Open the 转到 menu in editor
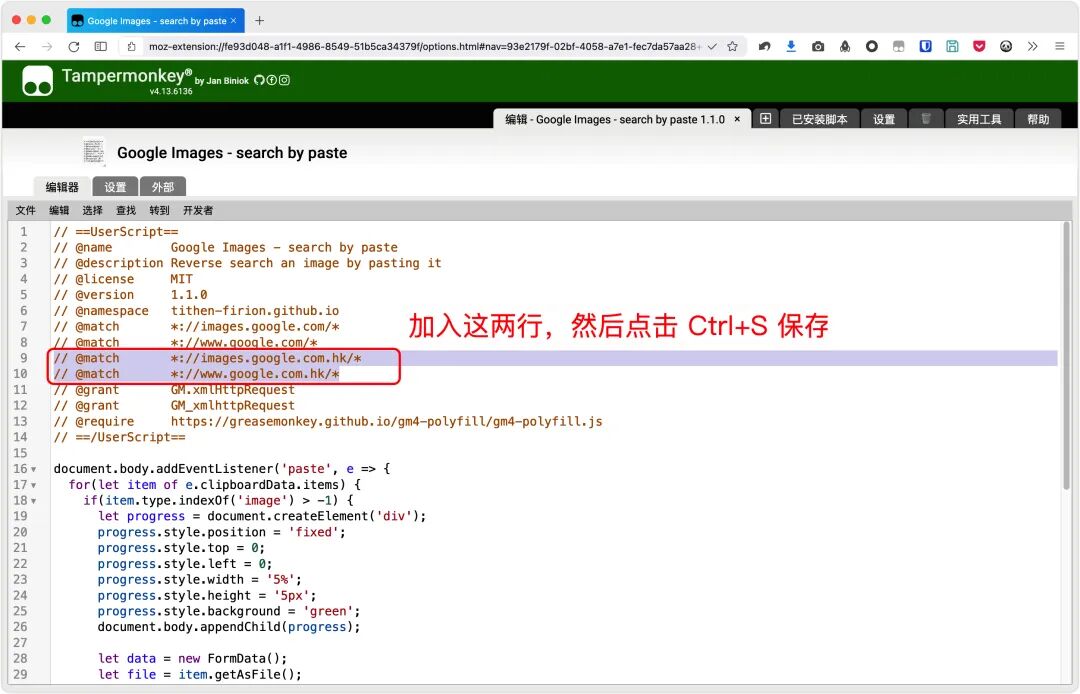The height and width of the screenshot is (694, 1080). click(x=159, y=211)
